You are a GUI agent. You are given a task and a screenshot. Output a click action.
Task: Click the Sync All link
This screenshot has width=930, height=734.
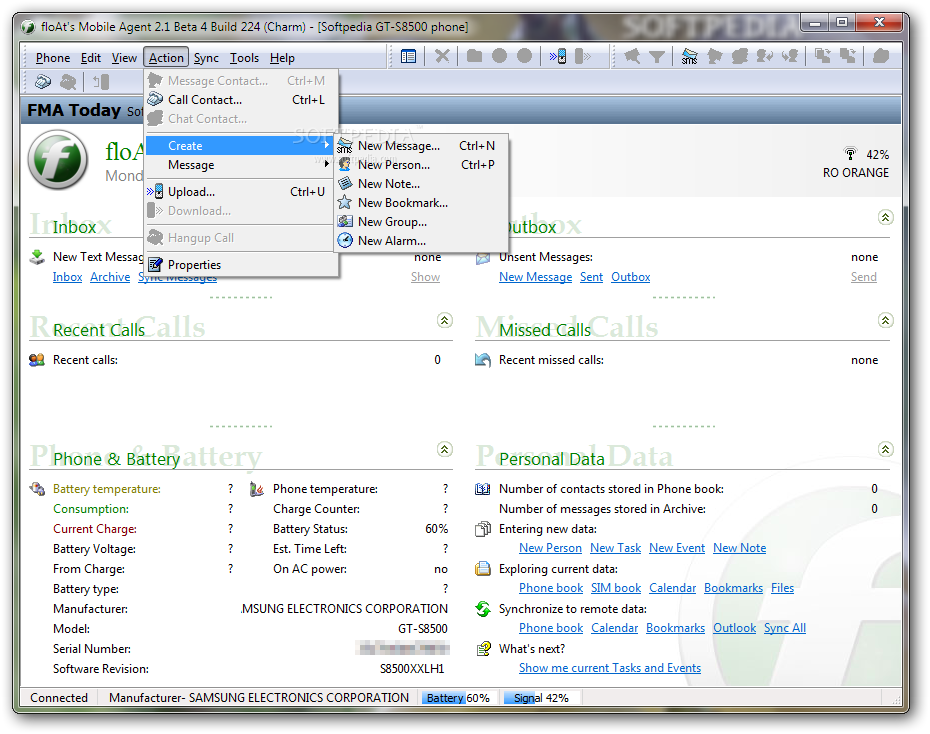tap(785, 628)
